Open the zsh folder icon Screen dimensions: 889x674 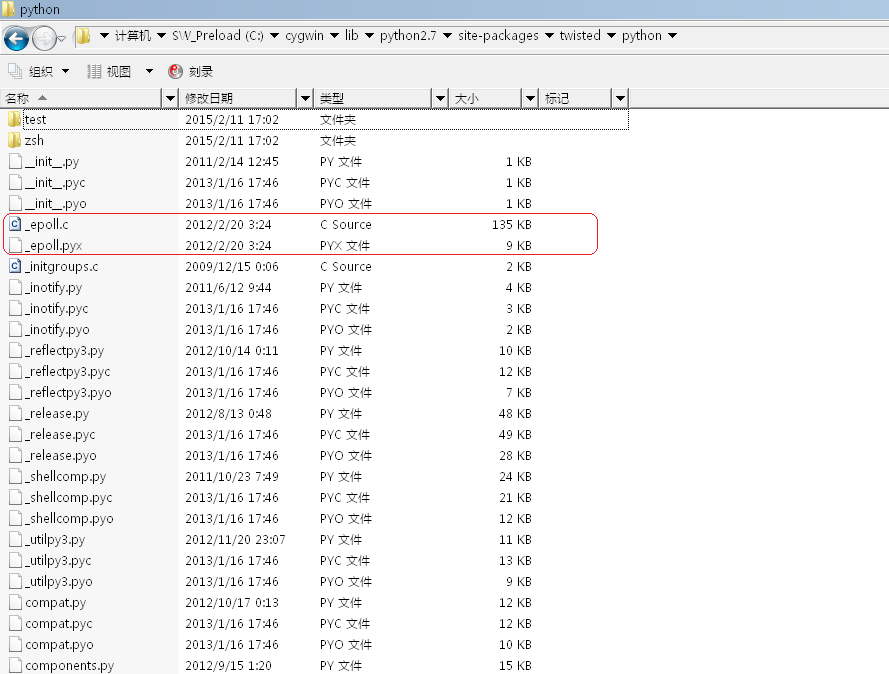15,141
